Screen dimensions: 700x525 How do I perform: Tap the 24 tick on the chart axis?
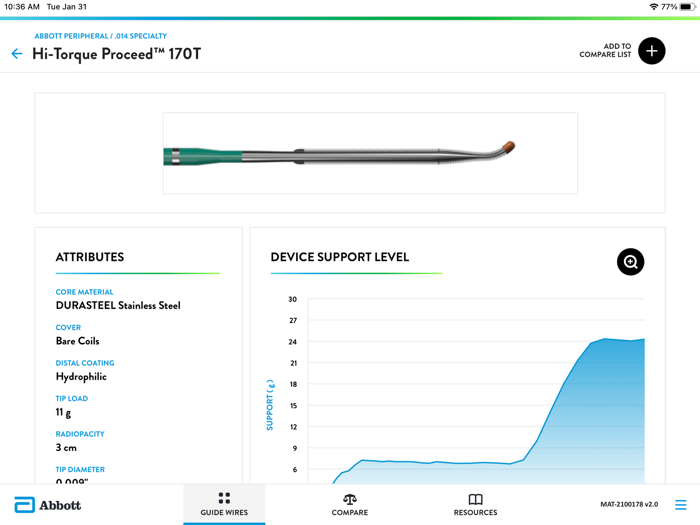tap(292, 342)
